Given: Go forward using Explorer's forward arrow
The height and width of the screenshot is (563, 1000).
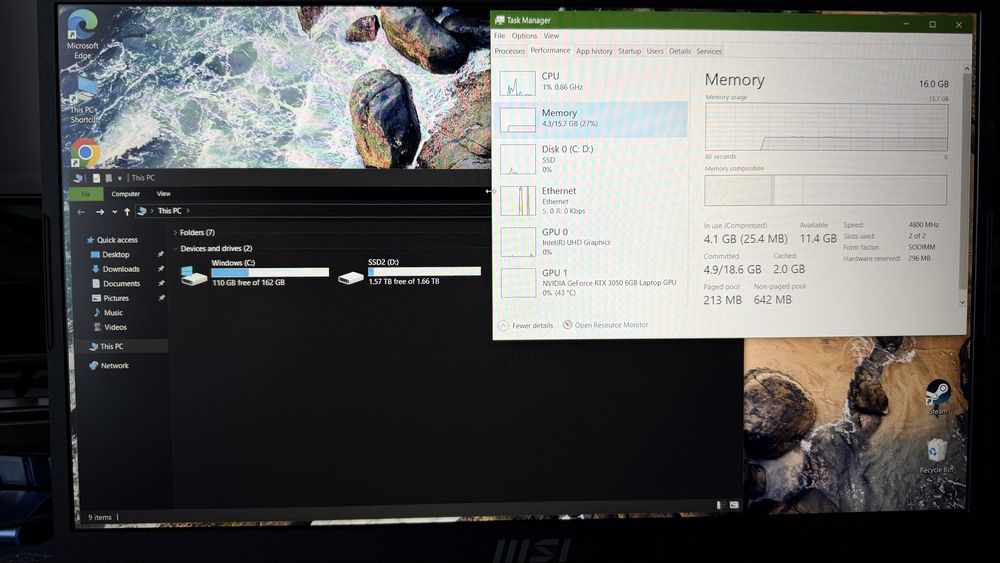Looking at the screenshot, I should 99,212.
